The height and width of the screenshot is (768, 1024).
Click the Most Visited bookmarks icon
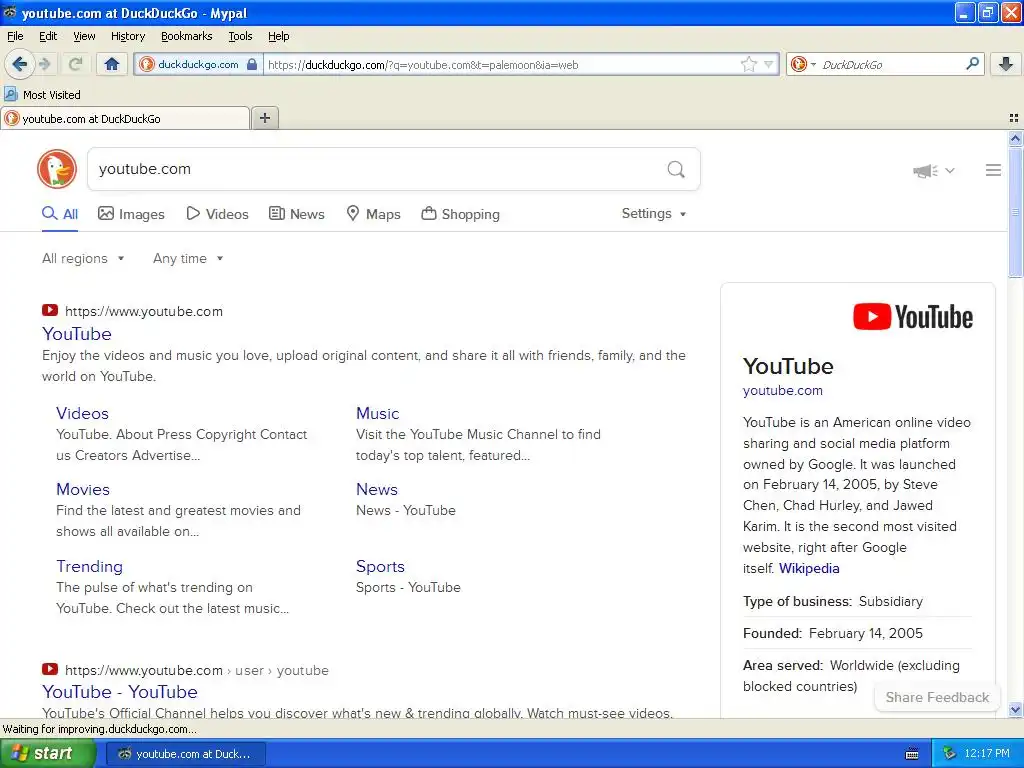11,94
